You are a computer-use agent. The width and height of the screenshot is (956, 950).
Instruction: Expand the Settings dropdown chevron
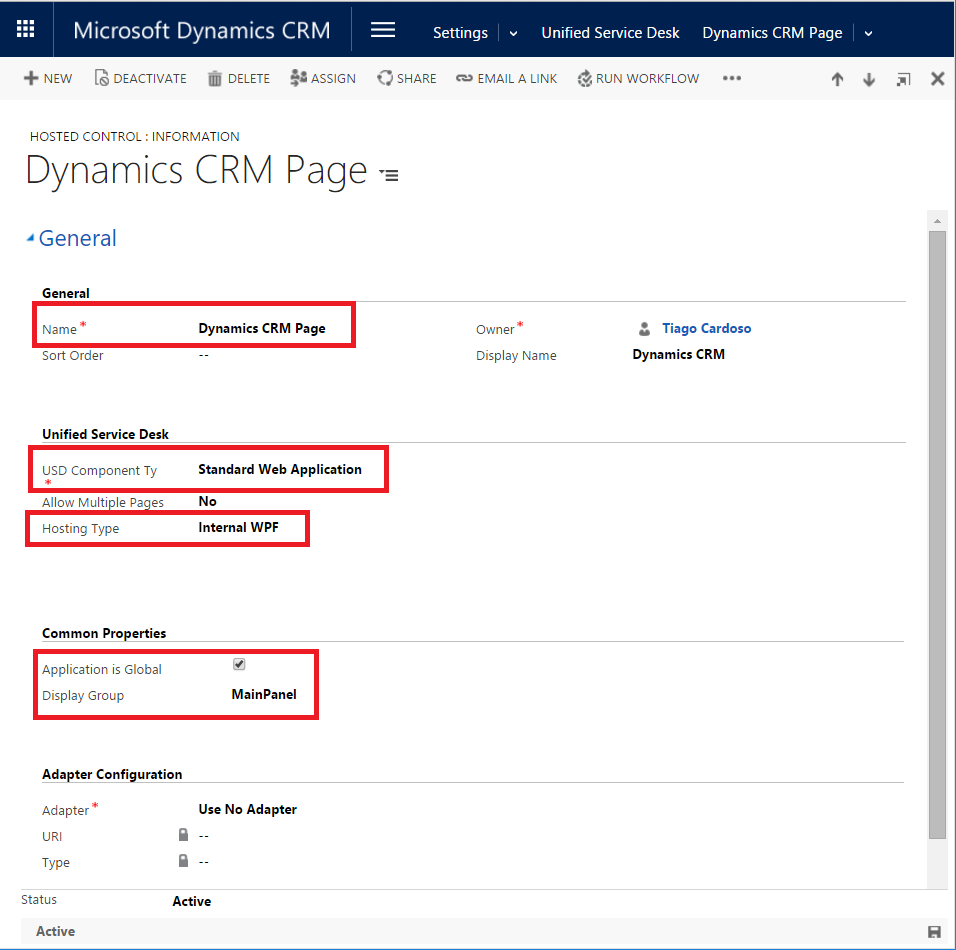[514, 33]
